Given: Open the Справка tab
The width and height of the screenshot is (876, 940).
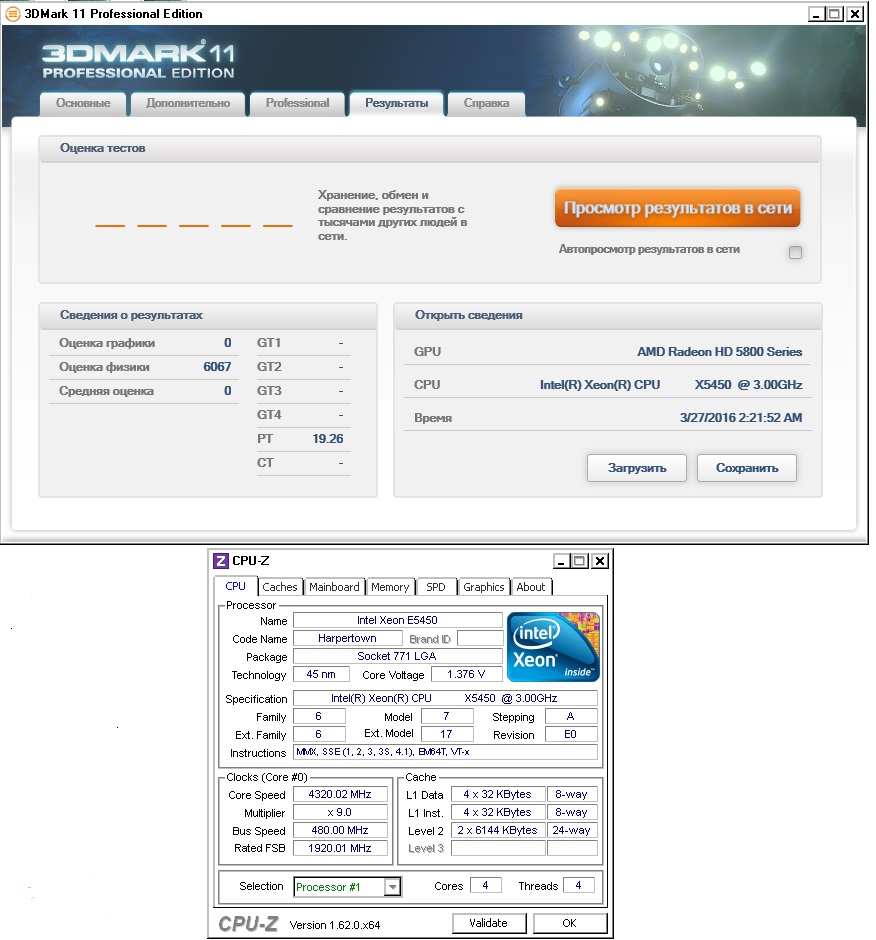Looking at the screenshot, I should coord(486,103).
